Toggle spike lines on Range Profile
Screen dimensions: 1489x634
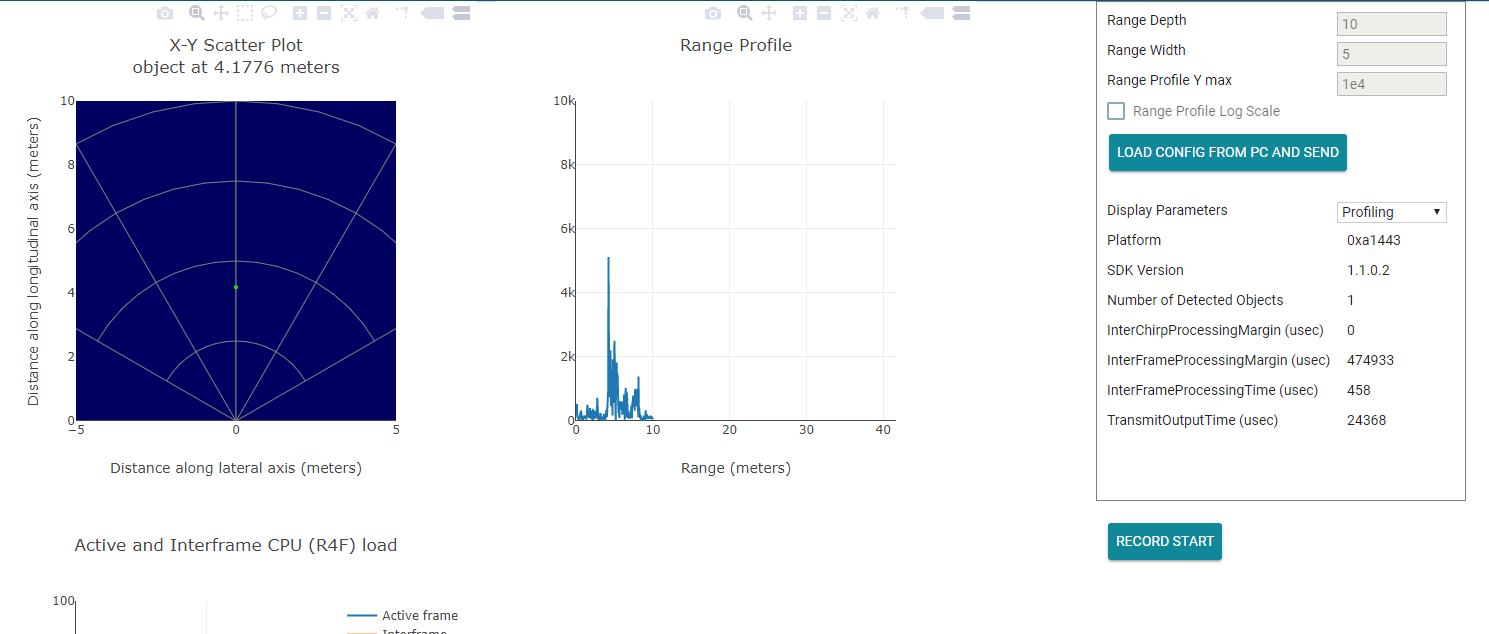point(904,13)
